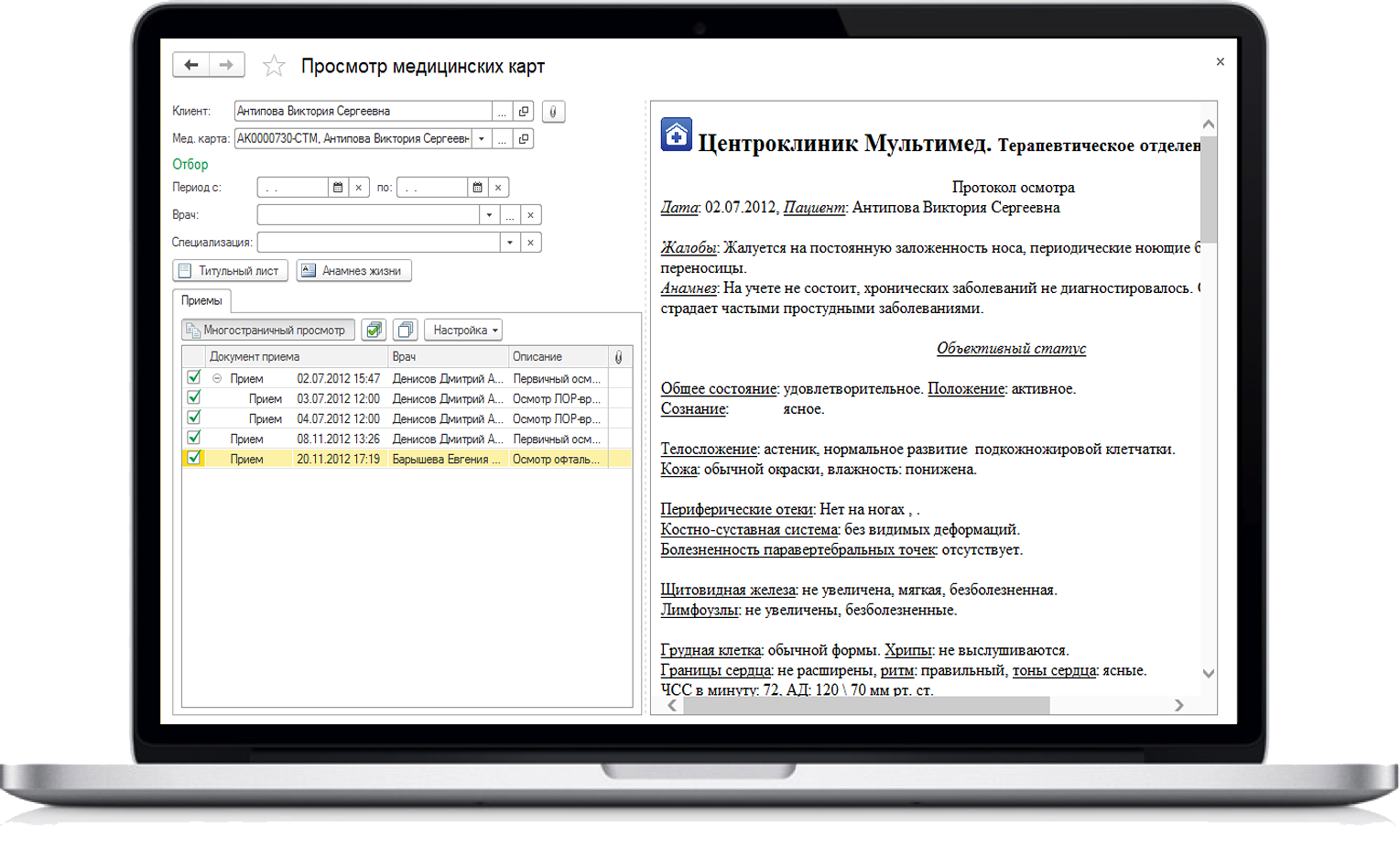This screenshot has height=857, width=1400.
Task: Open the Клиент record with the open icon
Action: [524, 112]
